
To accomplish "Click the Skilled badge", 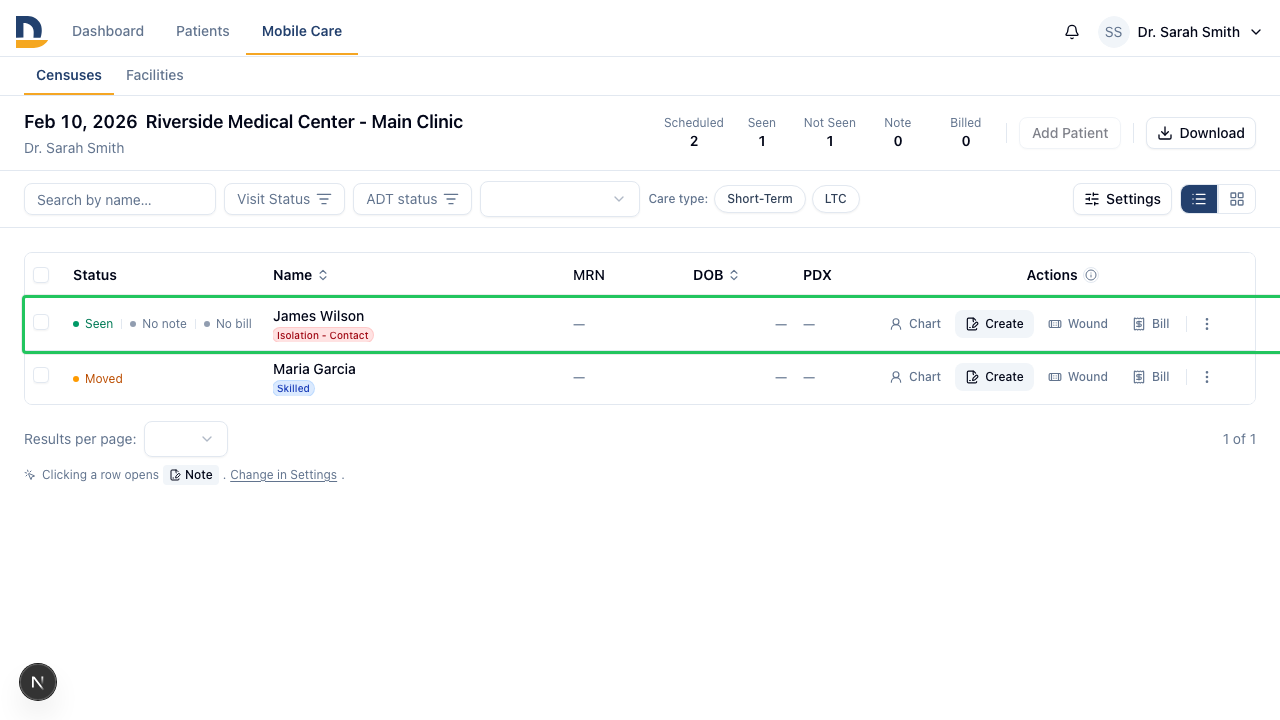I will [x=294, y=388].
